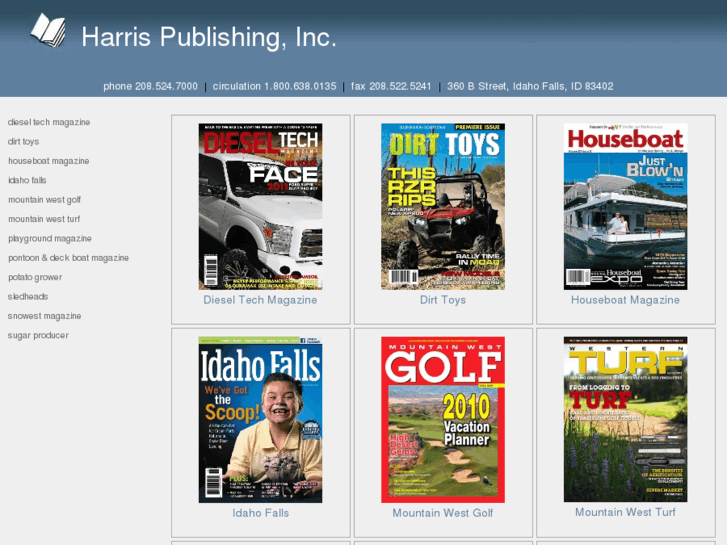This screenshot has height=545, width=727.
Task: Choose idaho falls in sidebar
Action: pos(27,180)
